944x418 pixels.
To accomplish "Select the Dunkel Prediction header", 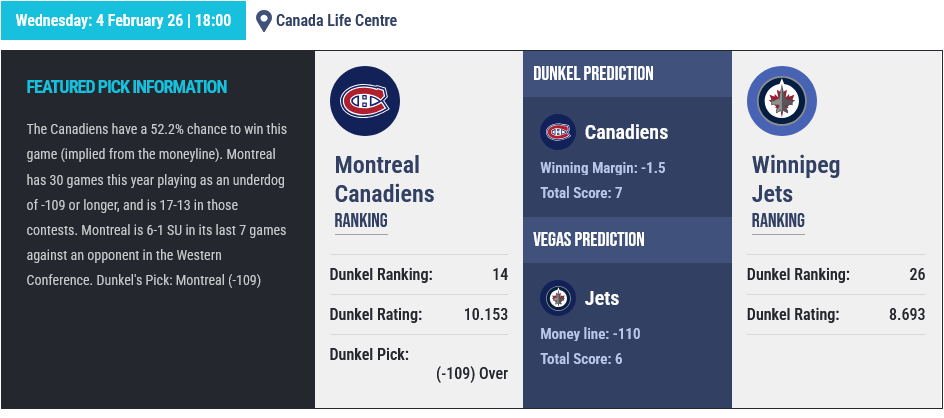I will click(593, 74).
